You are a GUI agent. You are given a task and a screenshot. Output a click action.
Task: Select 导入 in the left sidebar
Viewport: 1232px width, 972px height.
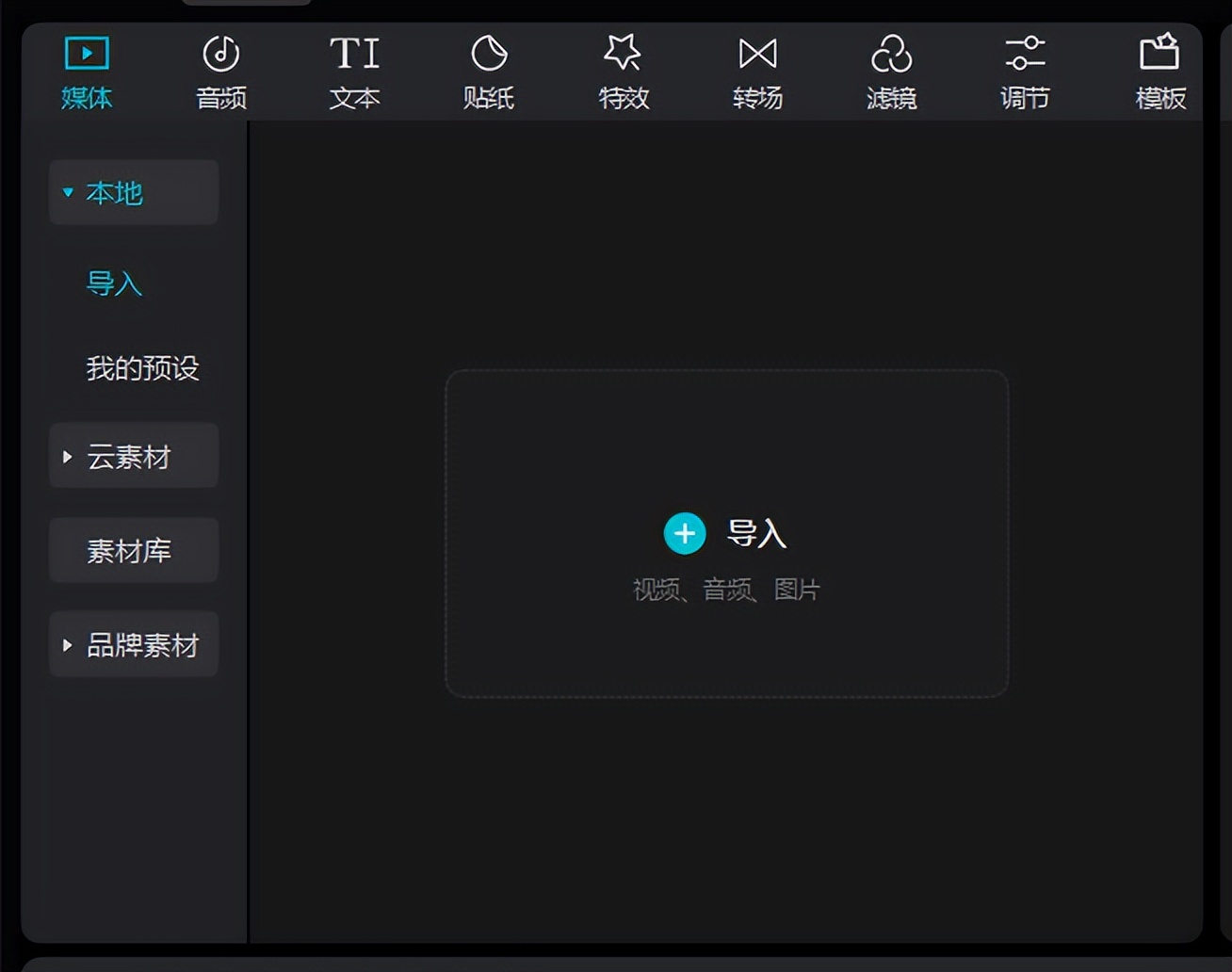[114, 285]
